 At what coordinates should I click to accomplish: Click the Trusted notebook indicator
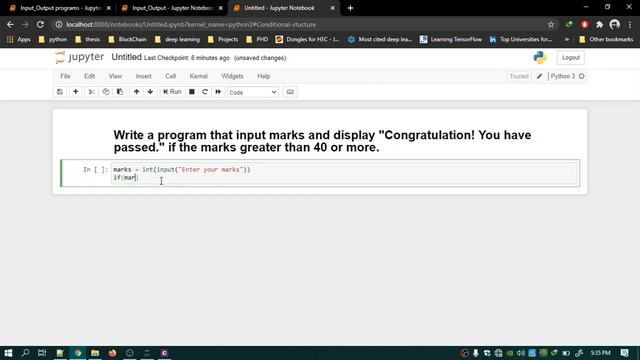(x=519, y=76)
